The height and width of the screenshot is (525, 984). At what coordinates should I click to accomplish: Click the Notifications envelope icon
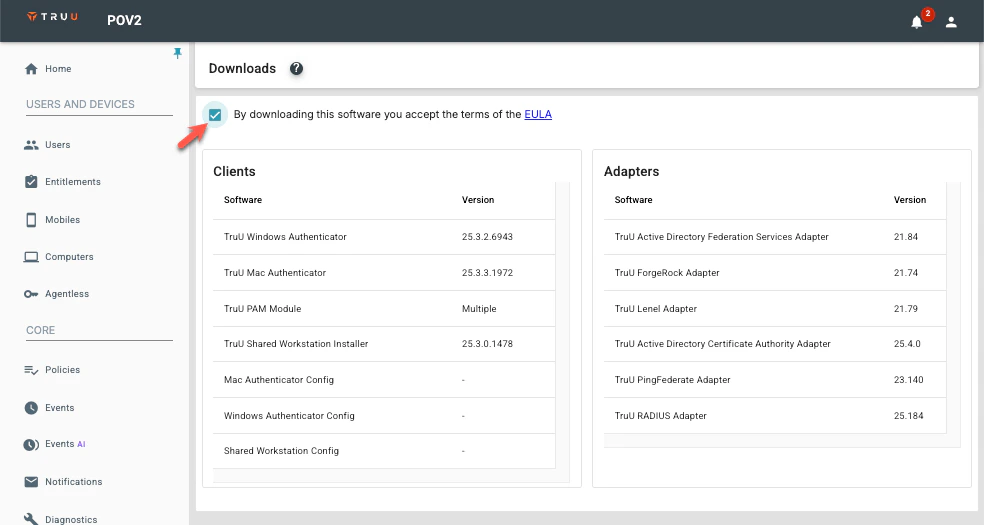(31, 482)
